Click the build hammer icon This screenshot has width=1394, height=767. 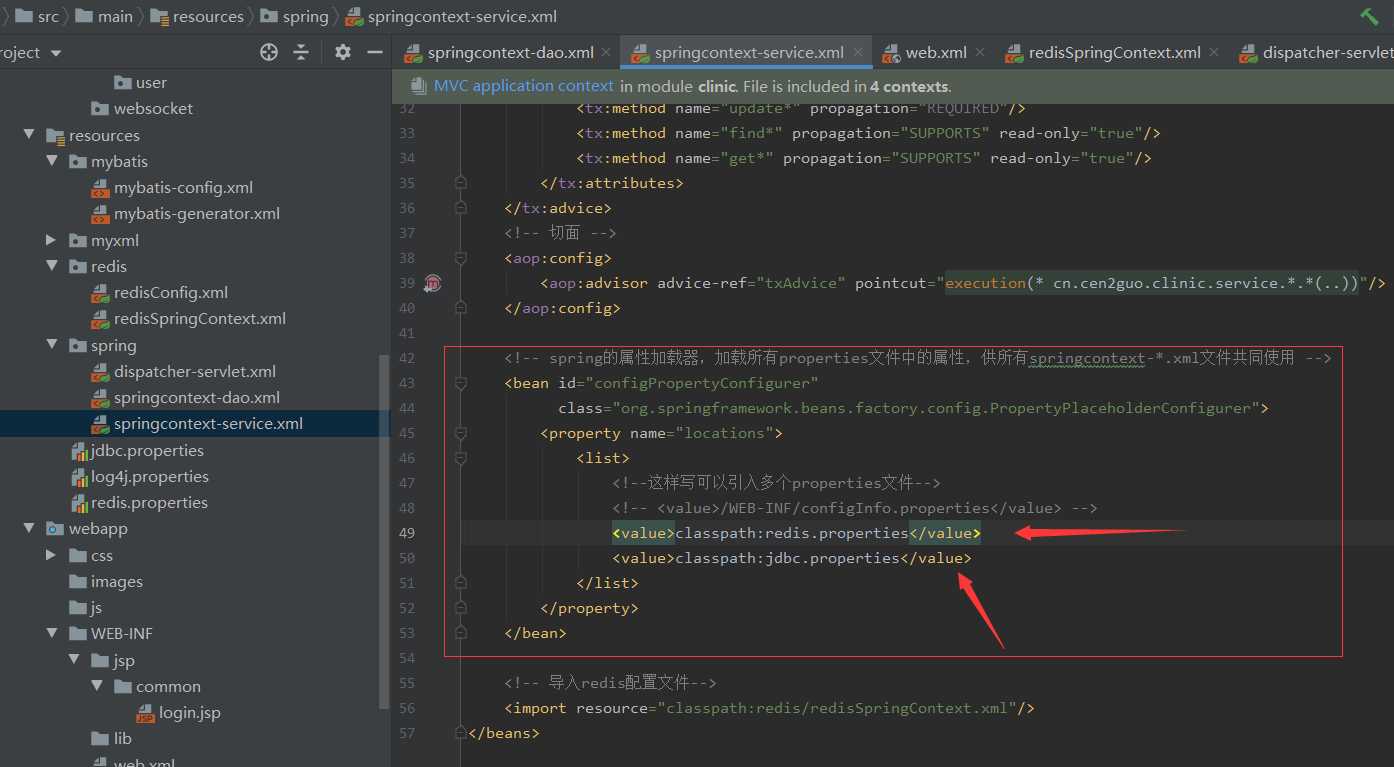click(1369, 16)
